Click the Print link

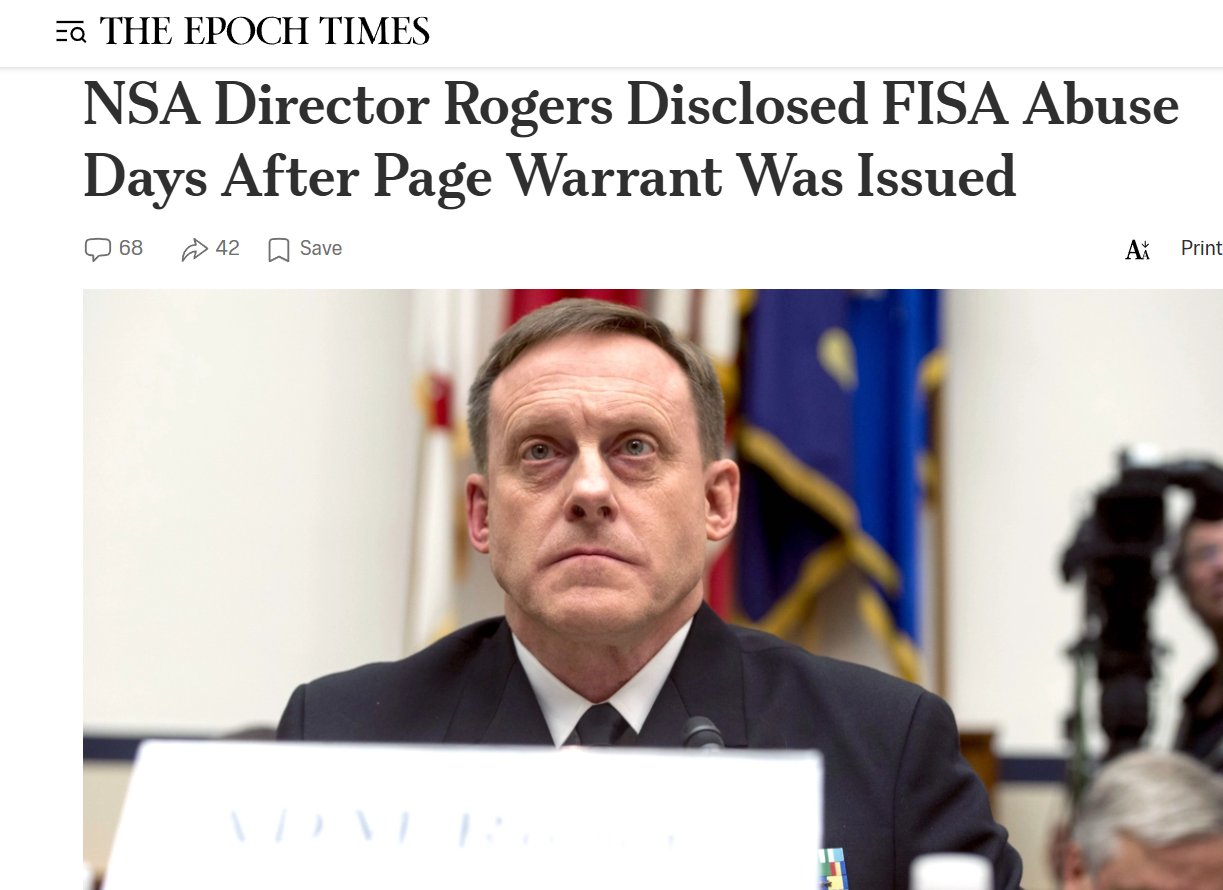pyautogui.click(x=1201, y=248)
